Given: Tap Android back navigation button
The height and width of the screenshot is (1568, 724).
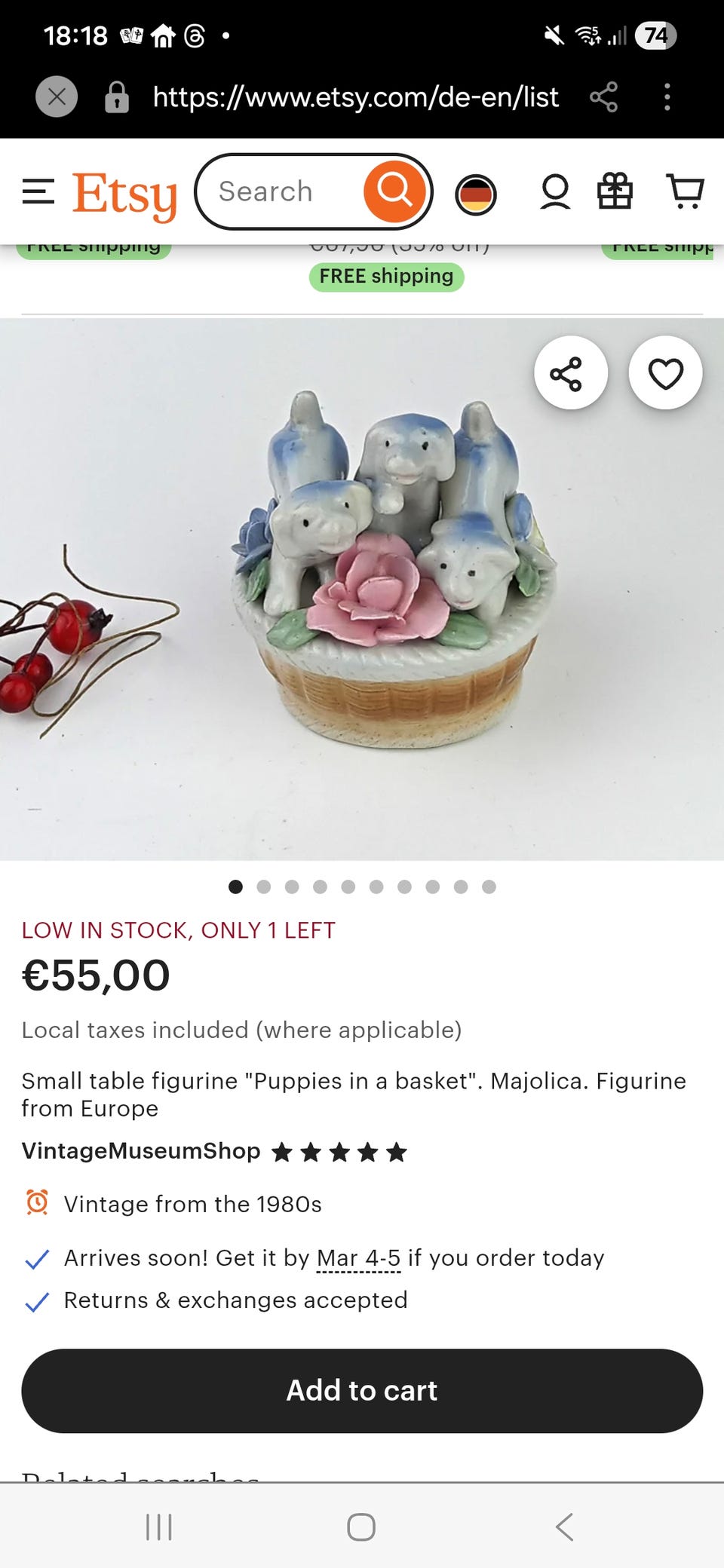Looking at the screenshot, I should [x=564, y=1527].
